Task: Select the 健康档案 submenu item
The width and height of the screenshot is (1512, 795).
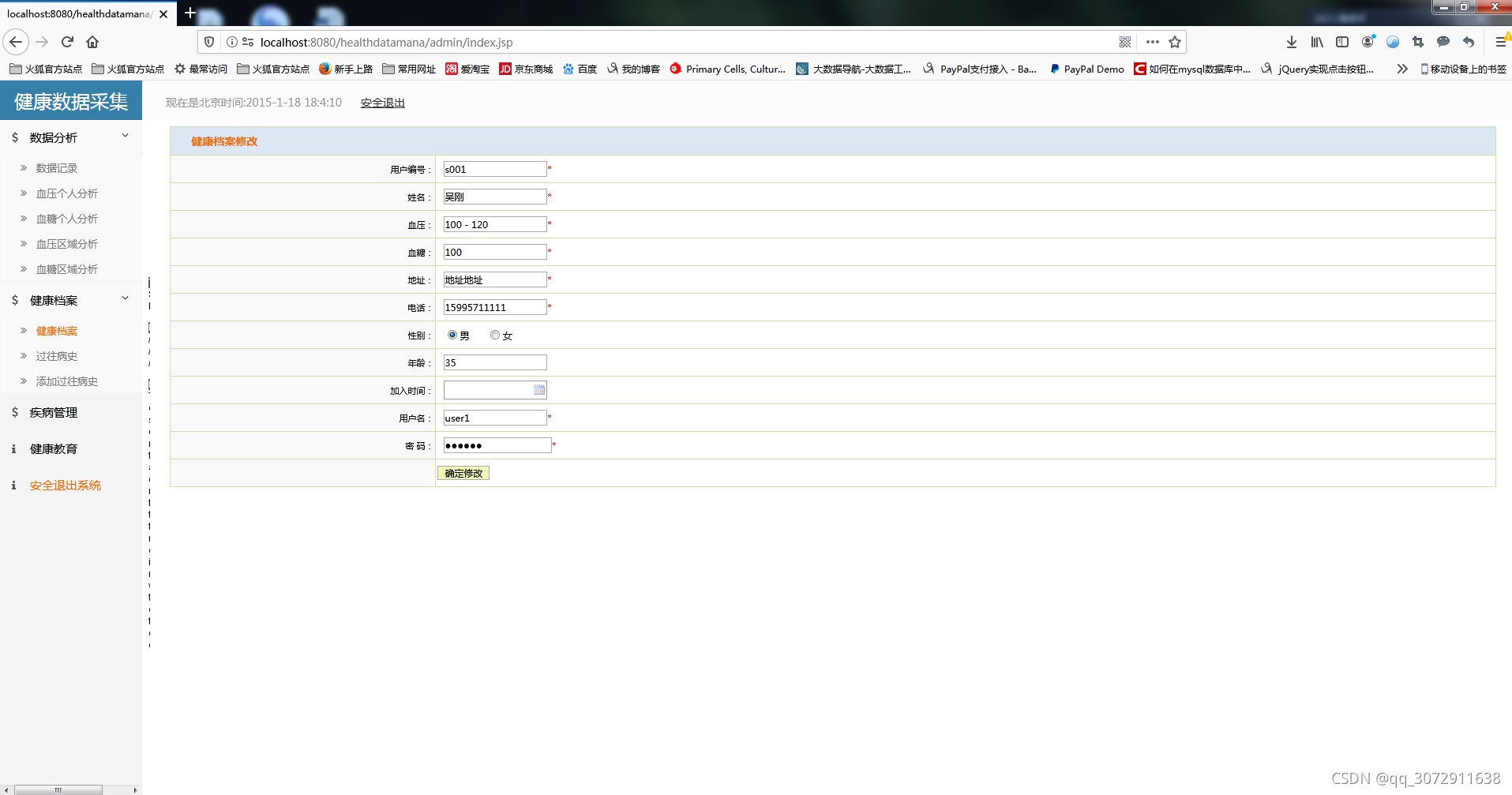Action: point(57,331)
